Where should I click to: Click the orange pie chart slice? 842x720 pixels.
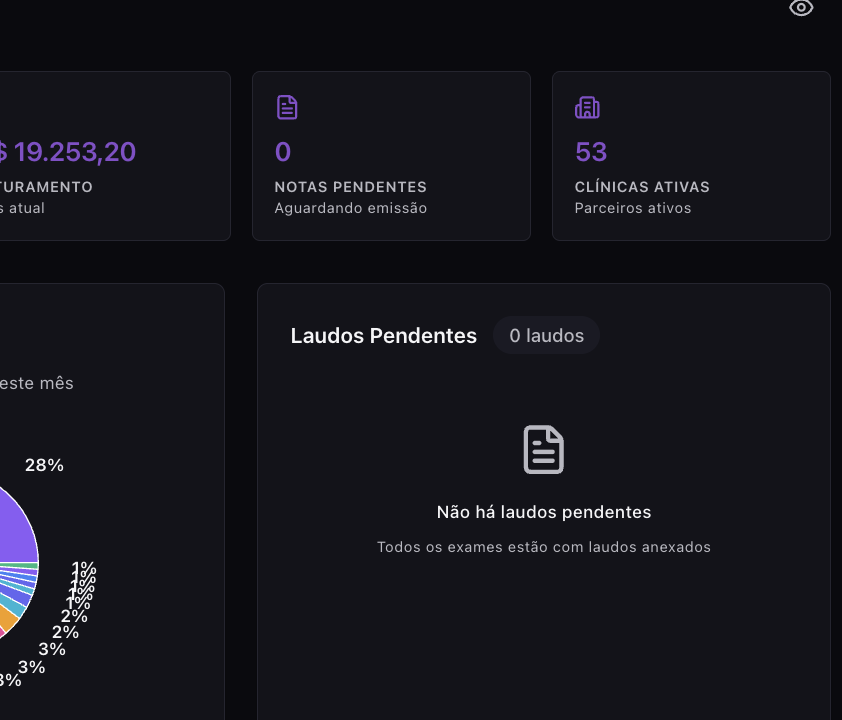click(x=8, y=621)
